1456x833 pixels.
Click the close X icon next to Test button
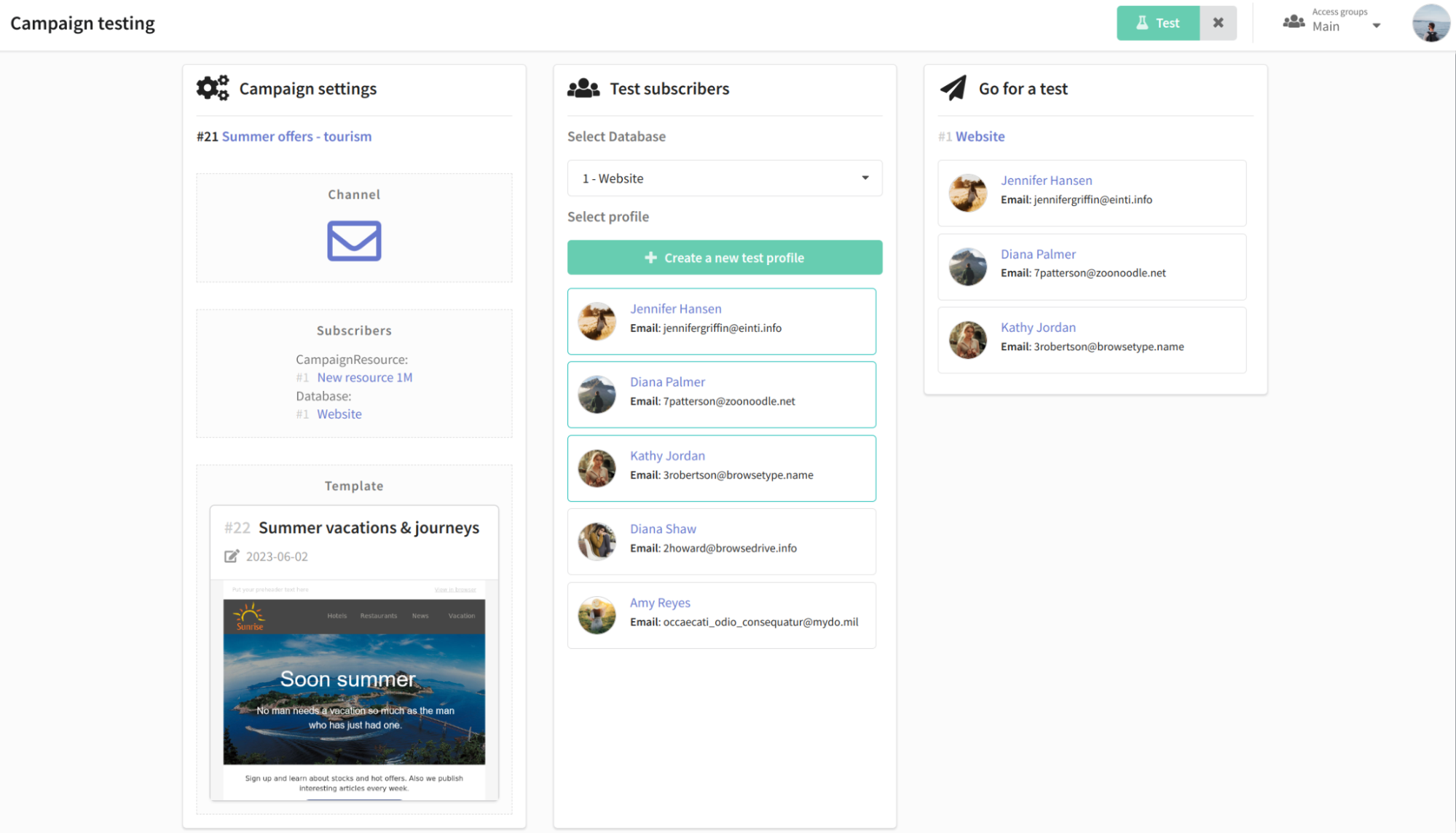click(x=1217, y=22)
